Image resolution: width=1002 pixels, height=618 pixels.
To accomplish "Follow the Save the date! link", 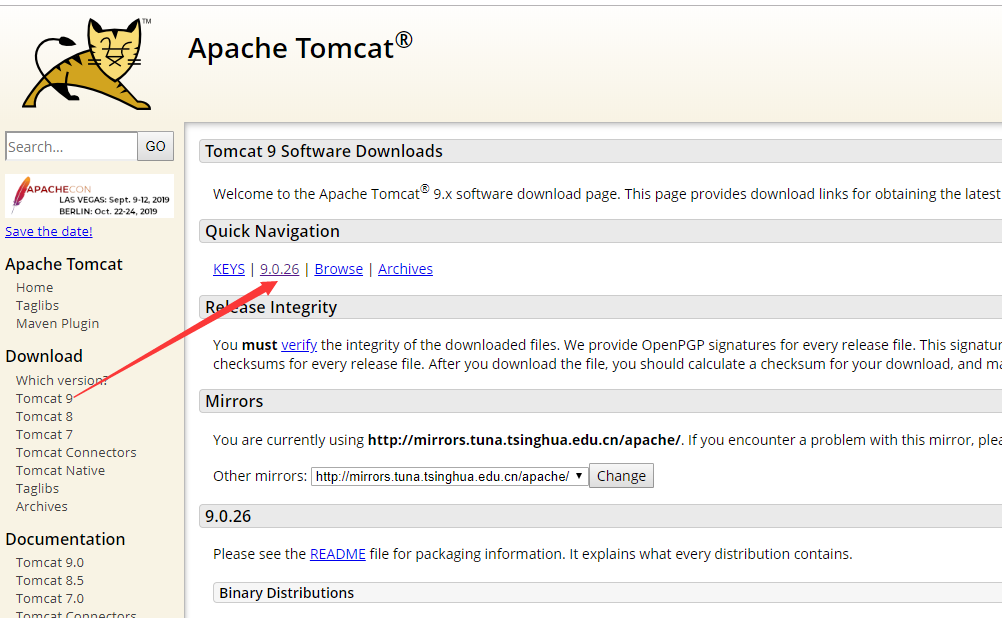I will tap(49, 231).
